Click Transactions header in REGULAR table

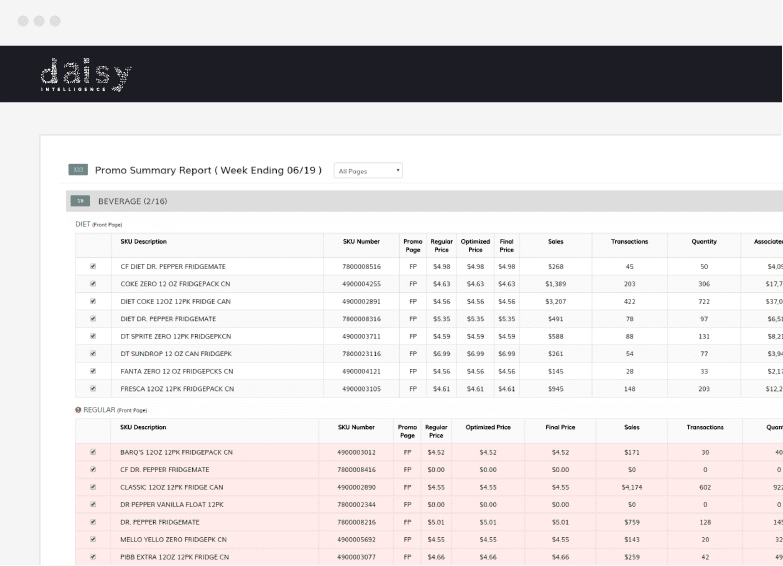pos(705,428)
